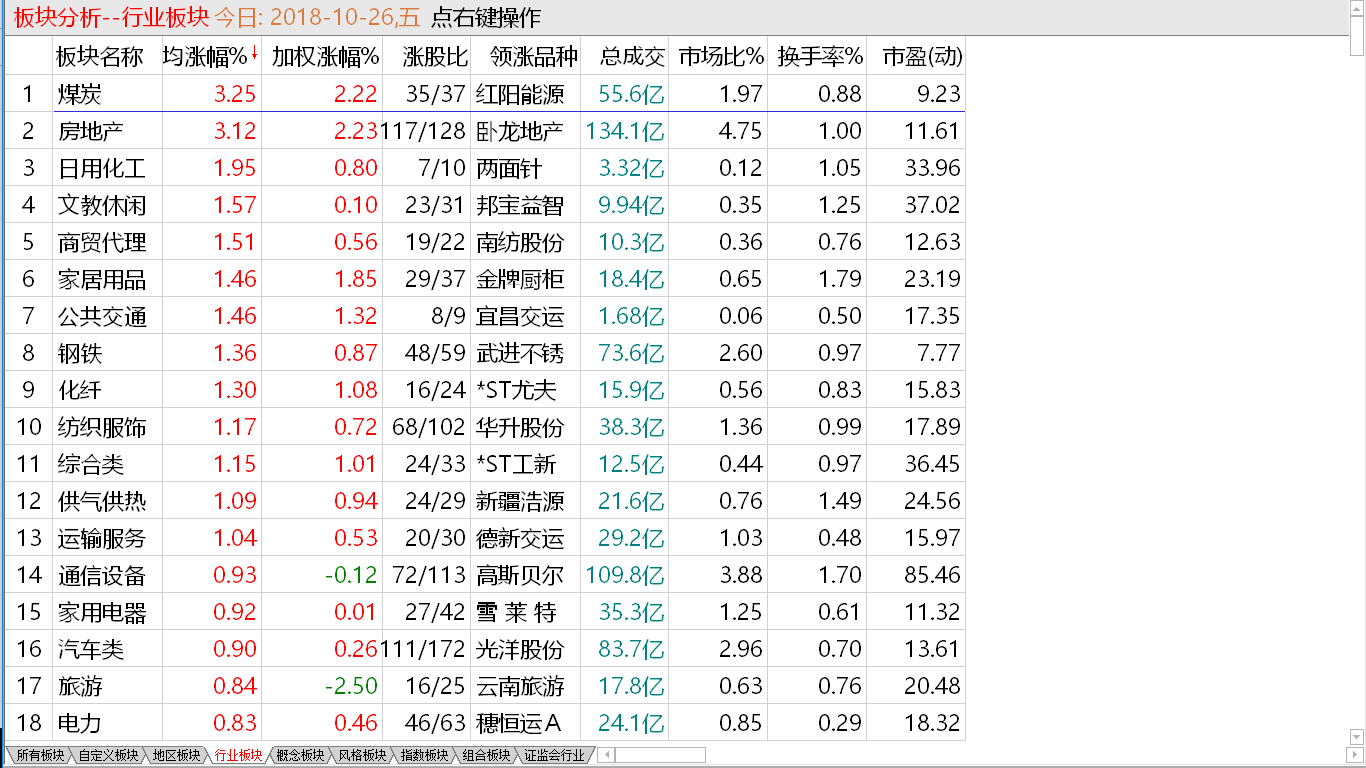Click the vertical scrollbar up arrow
Image resolution: width=1366 pixels, height=768 pixels.
pos(1356,7)
